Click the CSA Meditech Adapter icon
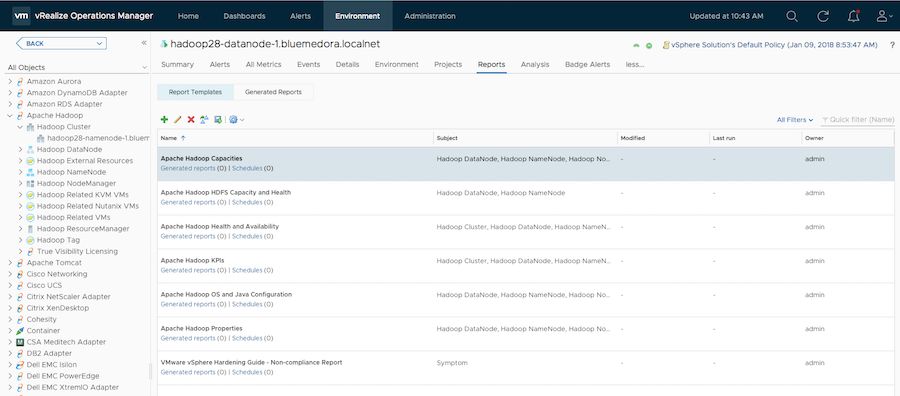This screenshot has height=396, width=900. [x=21, y=342]
